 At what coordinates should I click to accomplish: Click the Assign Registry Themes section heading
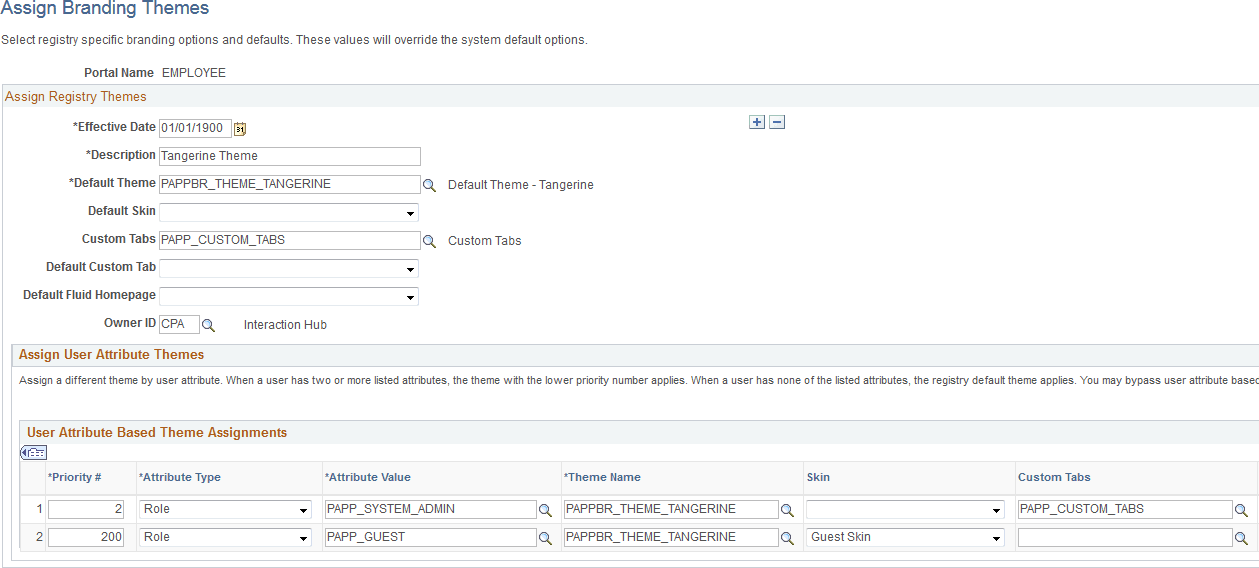[76, 97]
